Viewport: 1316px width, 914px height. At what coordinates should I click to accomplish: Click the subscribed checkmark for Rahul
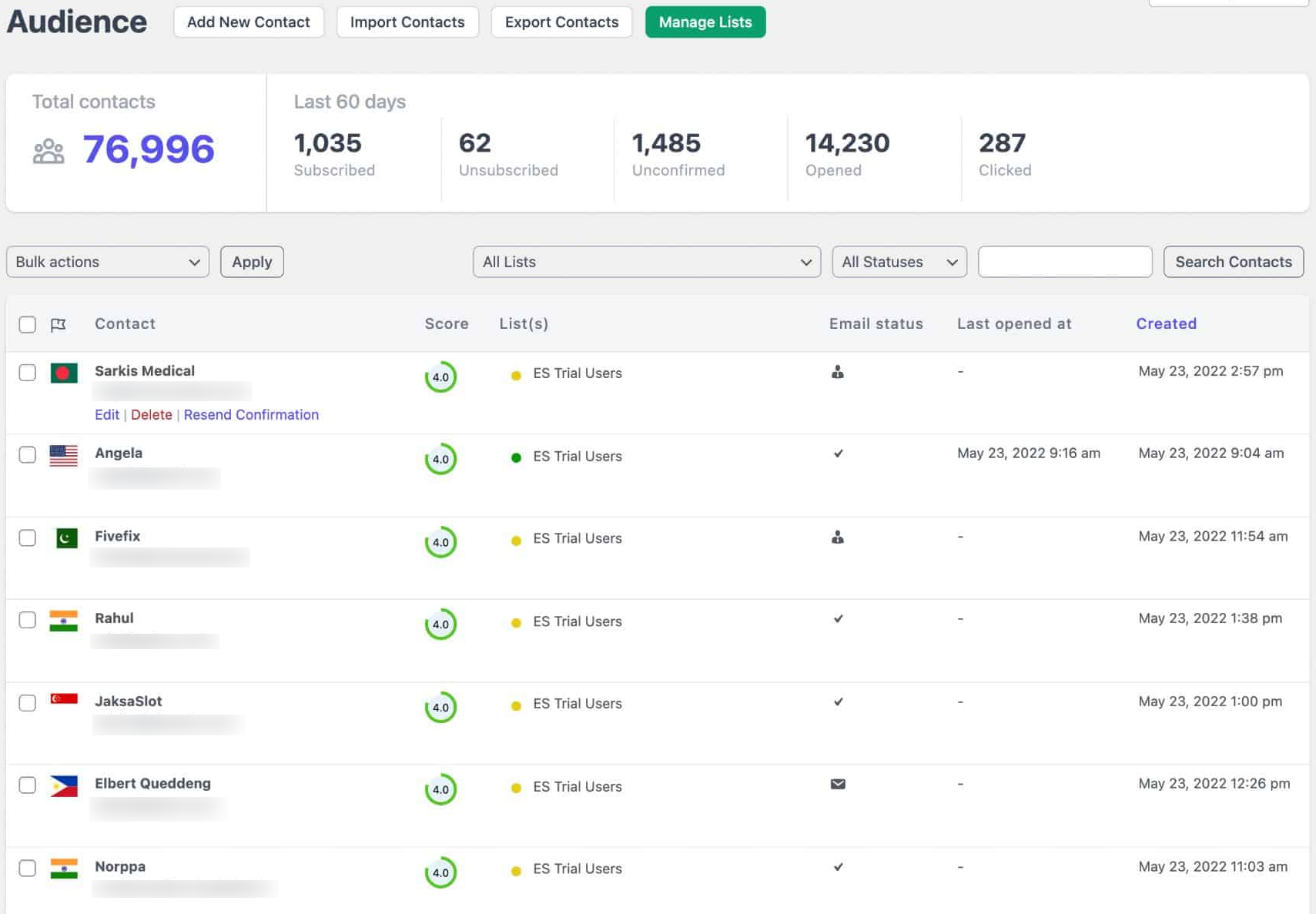coord(838,618)
